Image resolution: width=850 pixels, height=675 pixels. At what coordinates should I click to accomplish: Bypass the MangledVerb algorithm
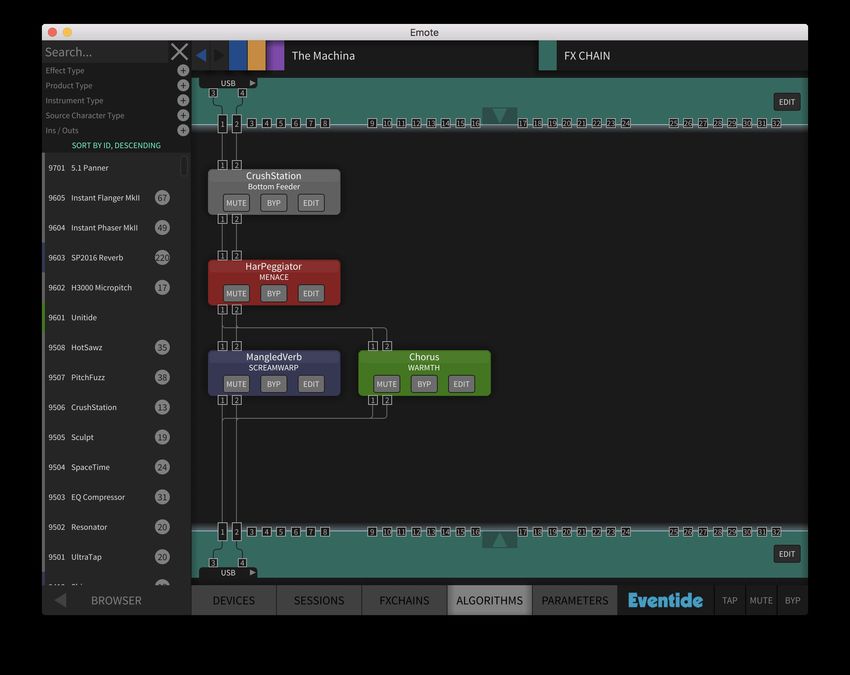point(274,384)
